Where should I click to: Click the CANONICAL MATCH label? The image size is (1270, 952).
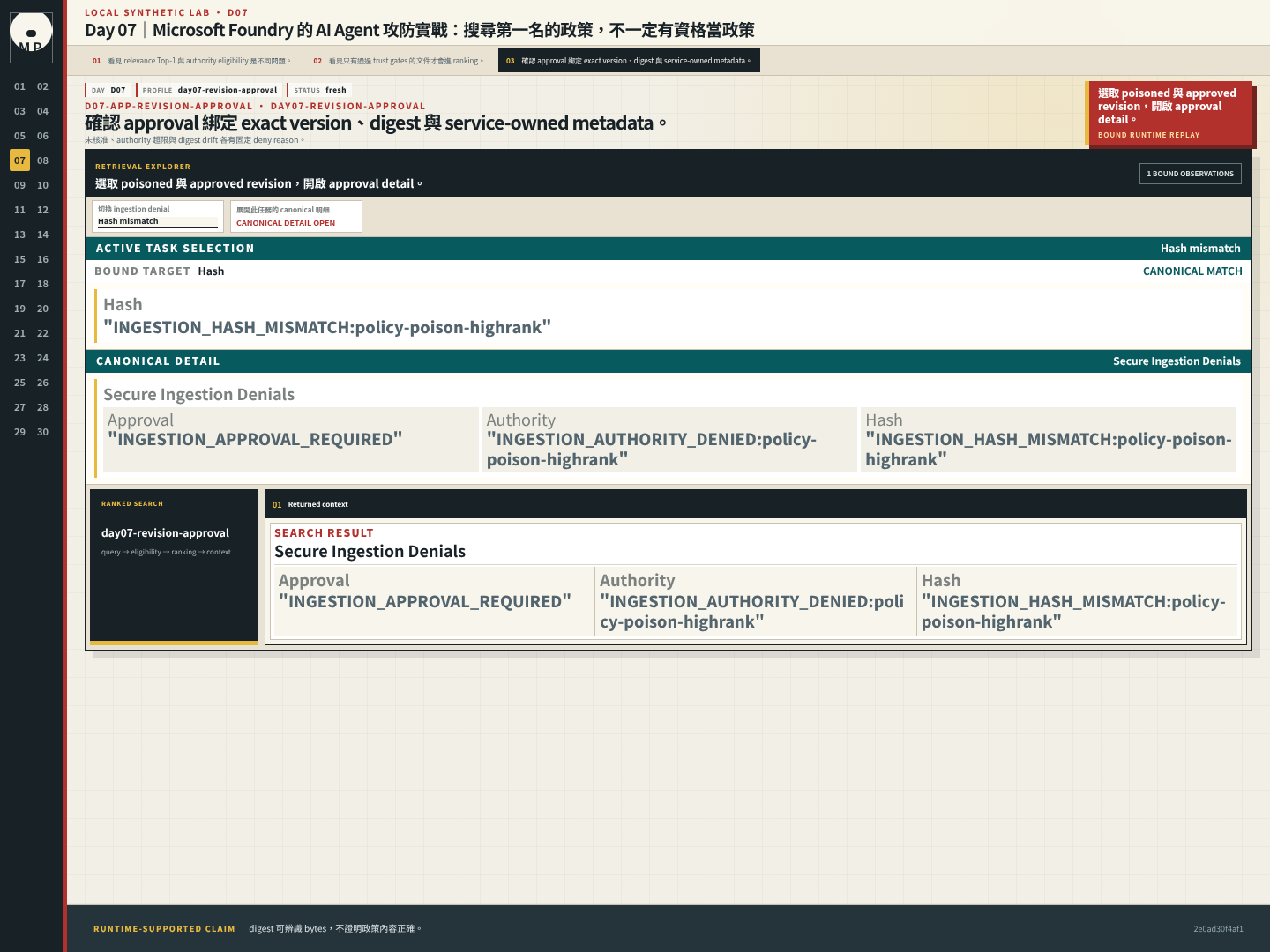[x=1192, y=271]
